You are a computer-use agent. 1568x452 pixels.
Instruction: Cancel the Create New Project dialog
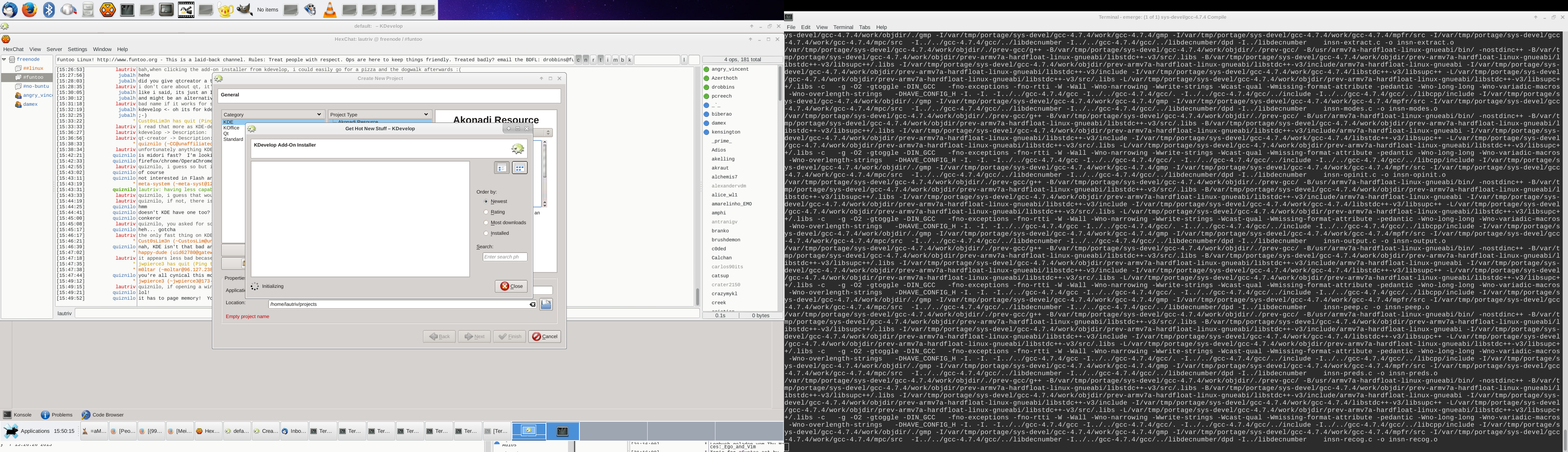coord(545,336)
